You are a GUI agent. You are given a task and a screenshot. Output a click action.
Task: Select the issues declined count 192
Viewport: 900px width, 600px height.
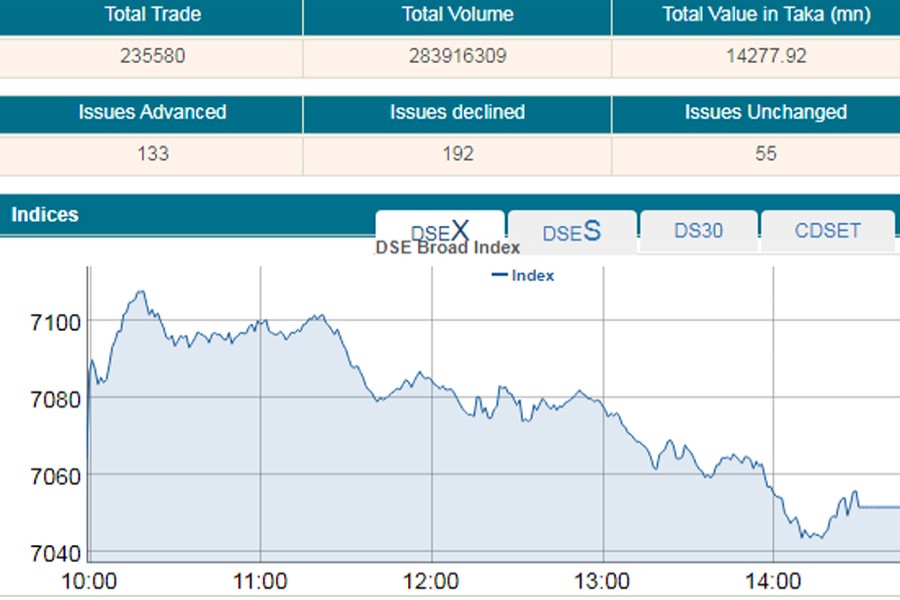click(457, 154)
